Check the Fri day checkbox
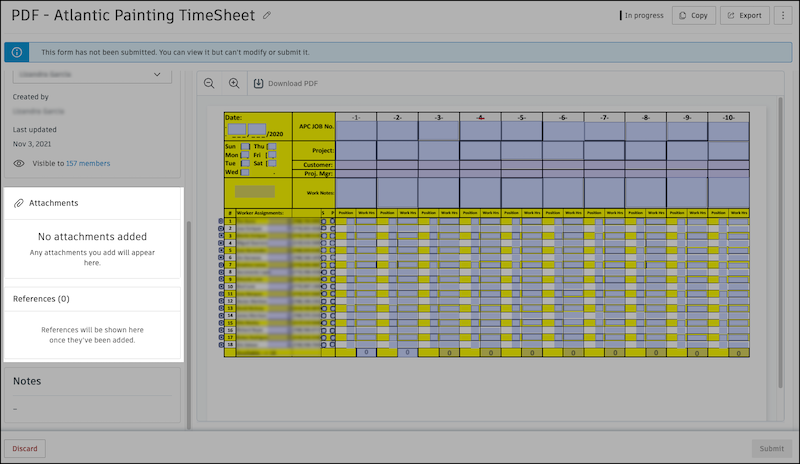 pos(272,155)
